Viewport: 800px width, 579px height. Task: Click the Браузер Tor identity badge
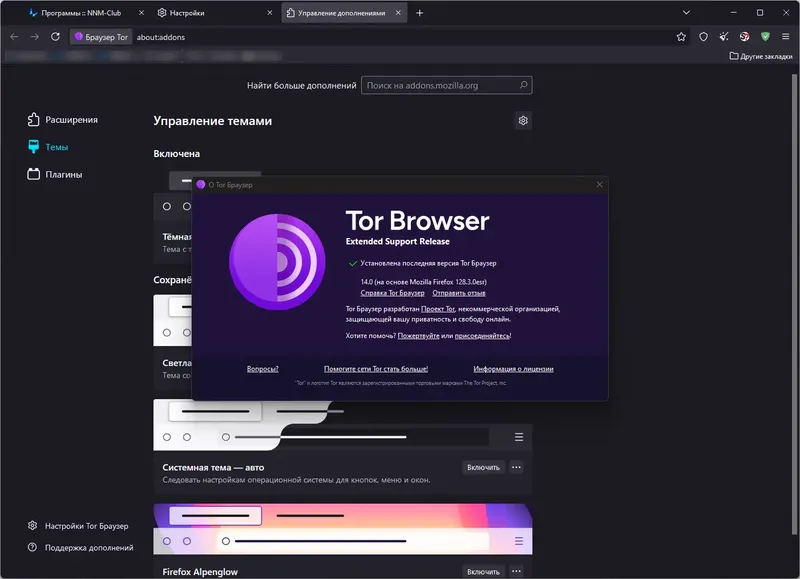pyautogui.click(x=101, y=37)
